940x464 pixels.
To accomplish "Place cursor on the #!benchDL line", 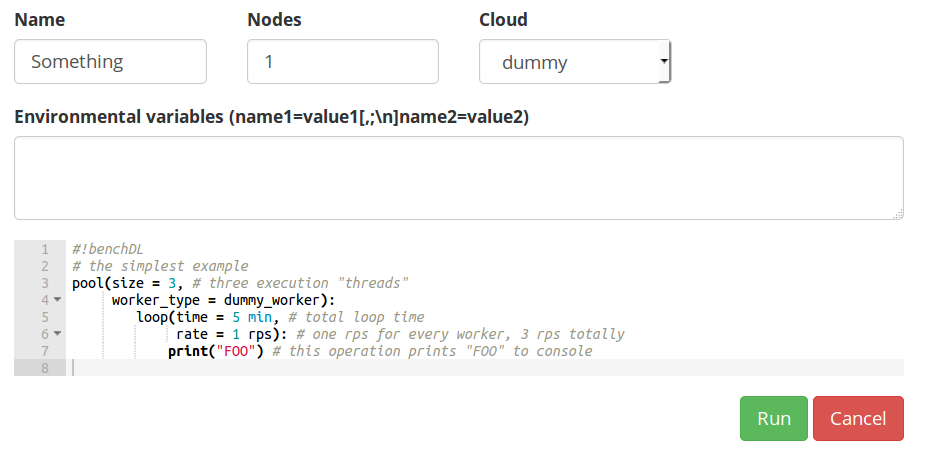I will click(x=108, y=249).
